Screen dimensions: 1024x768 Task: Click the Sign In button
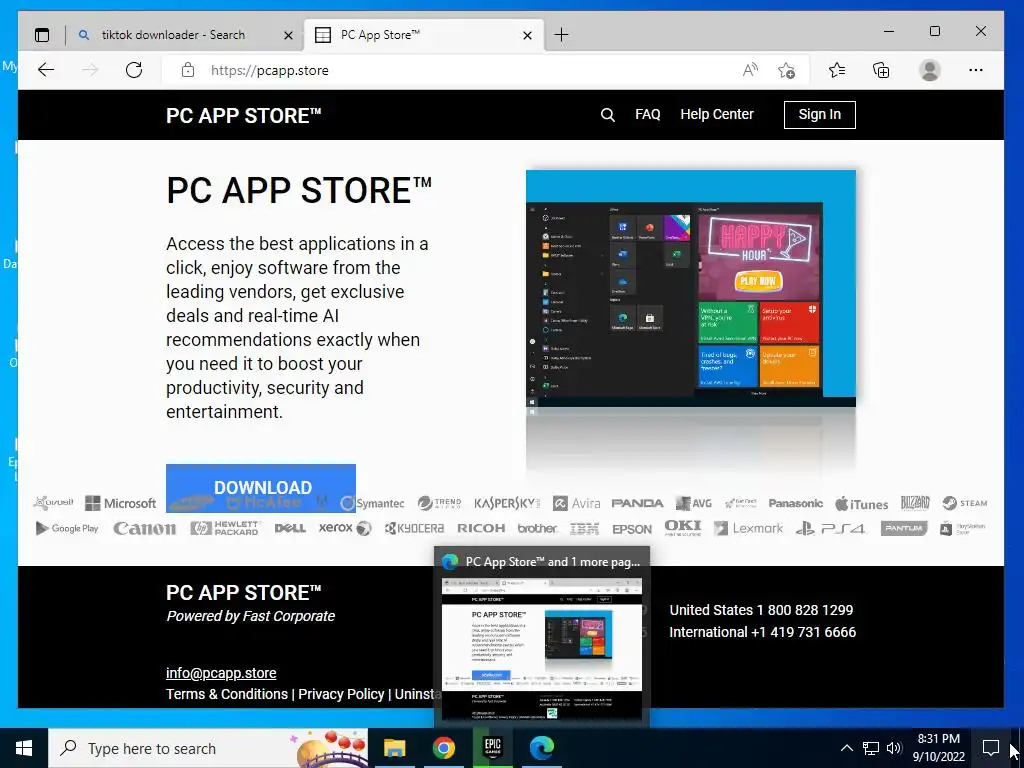tap(820, 114)
